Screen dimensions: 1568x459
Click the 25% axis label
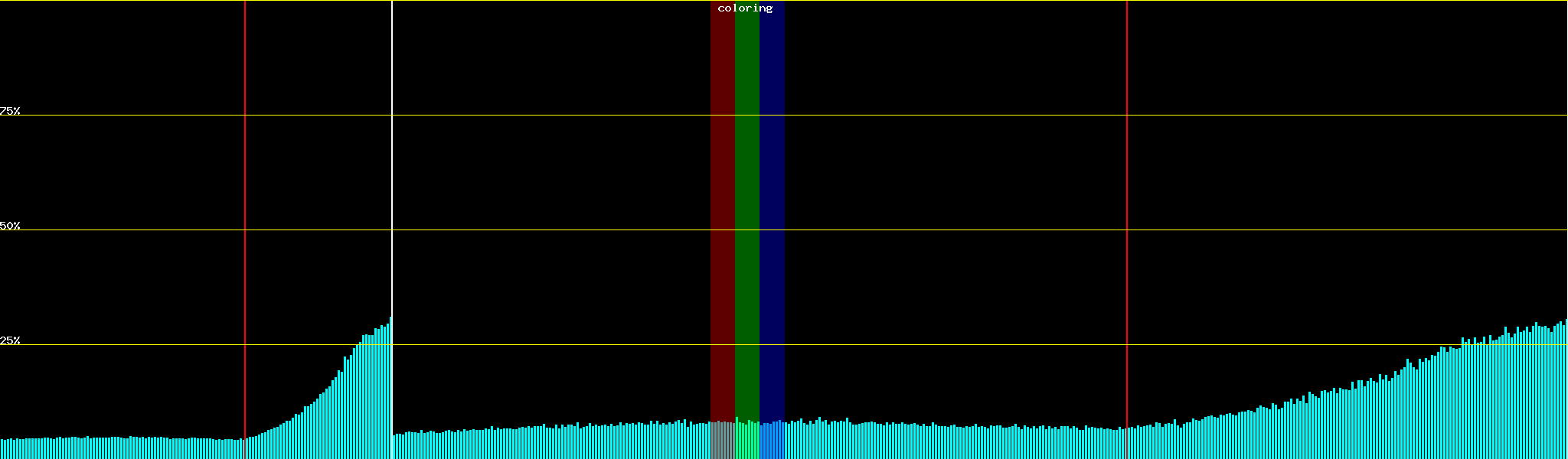(10, 340)
